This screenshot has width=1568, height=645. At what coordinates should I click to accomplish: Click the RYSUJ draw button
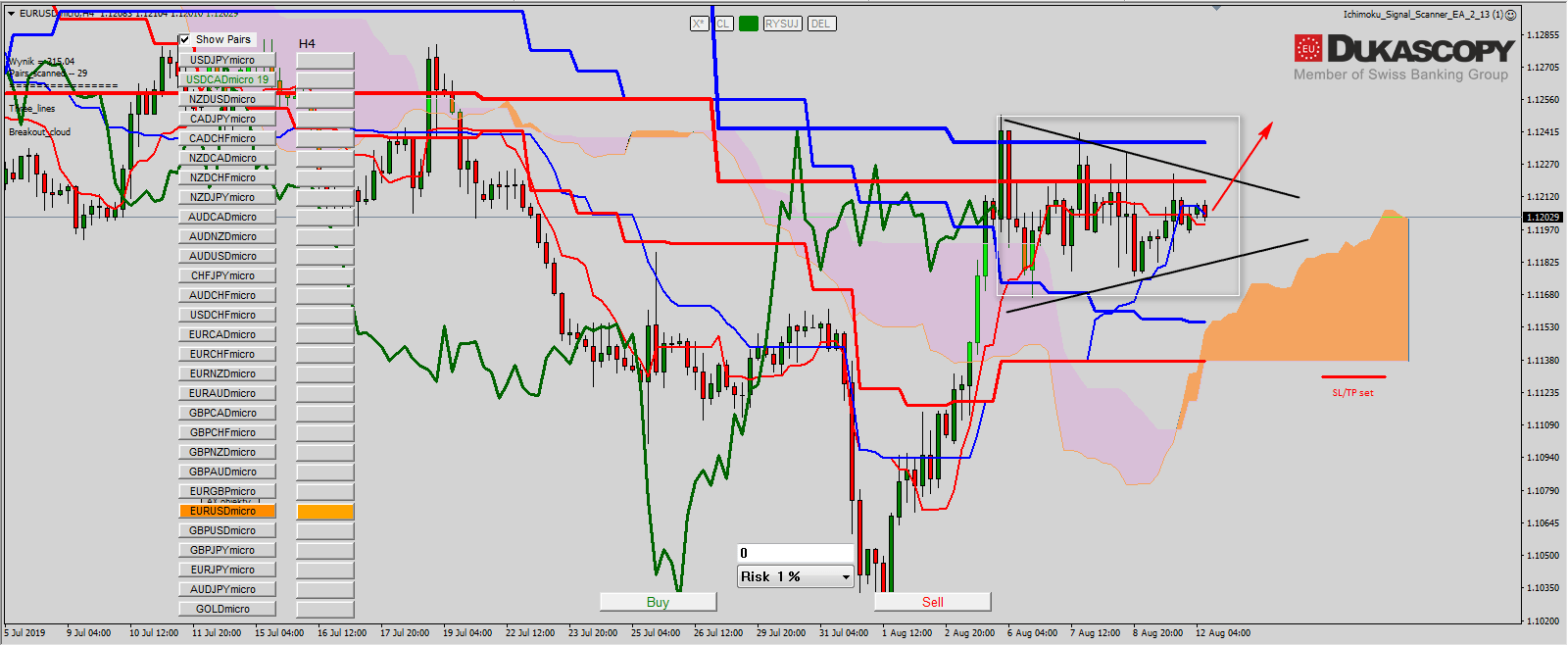coord(782,24)
